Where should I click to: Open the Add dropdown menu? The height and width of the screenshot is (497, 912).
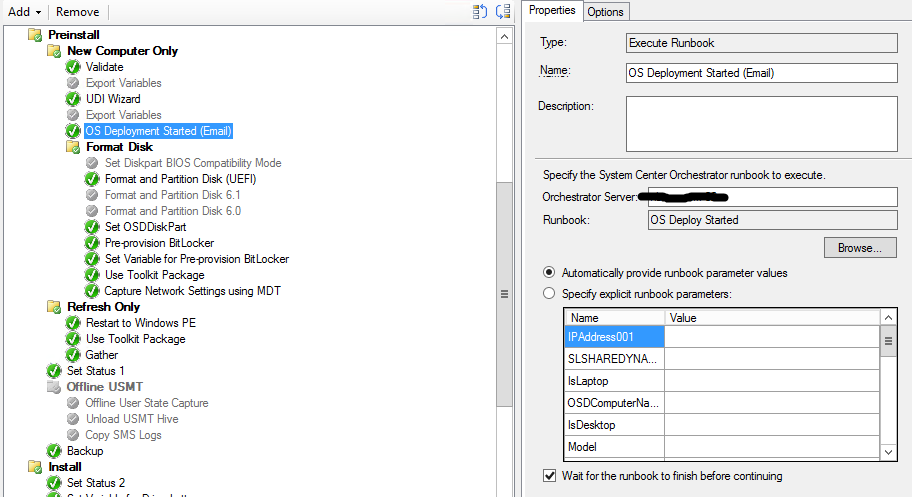(x=25, y=12)
